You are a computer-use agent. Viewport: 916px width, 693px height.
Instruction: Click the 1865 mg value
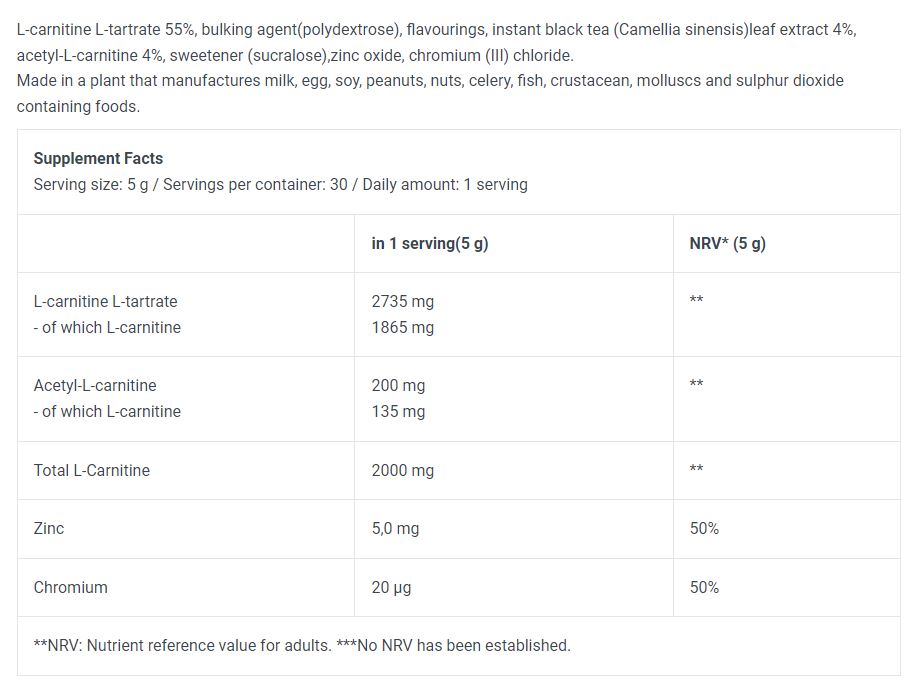pyautogui.click(x=403, y=327)
